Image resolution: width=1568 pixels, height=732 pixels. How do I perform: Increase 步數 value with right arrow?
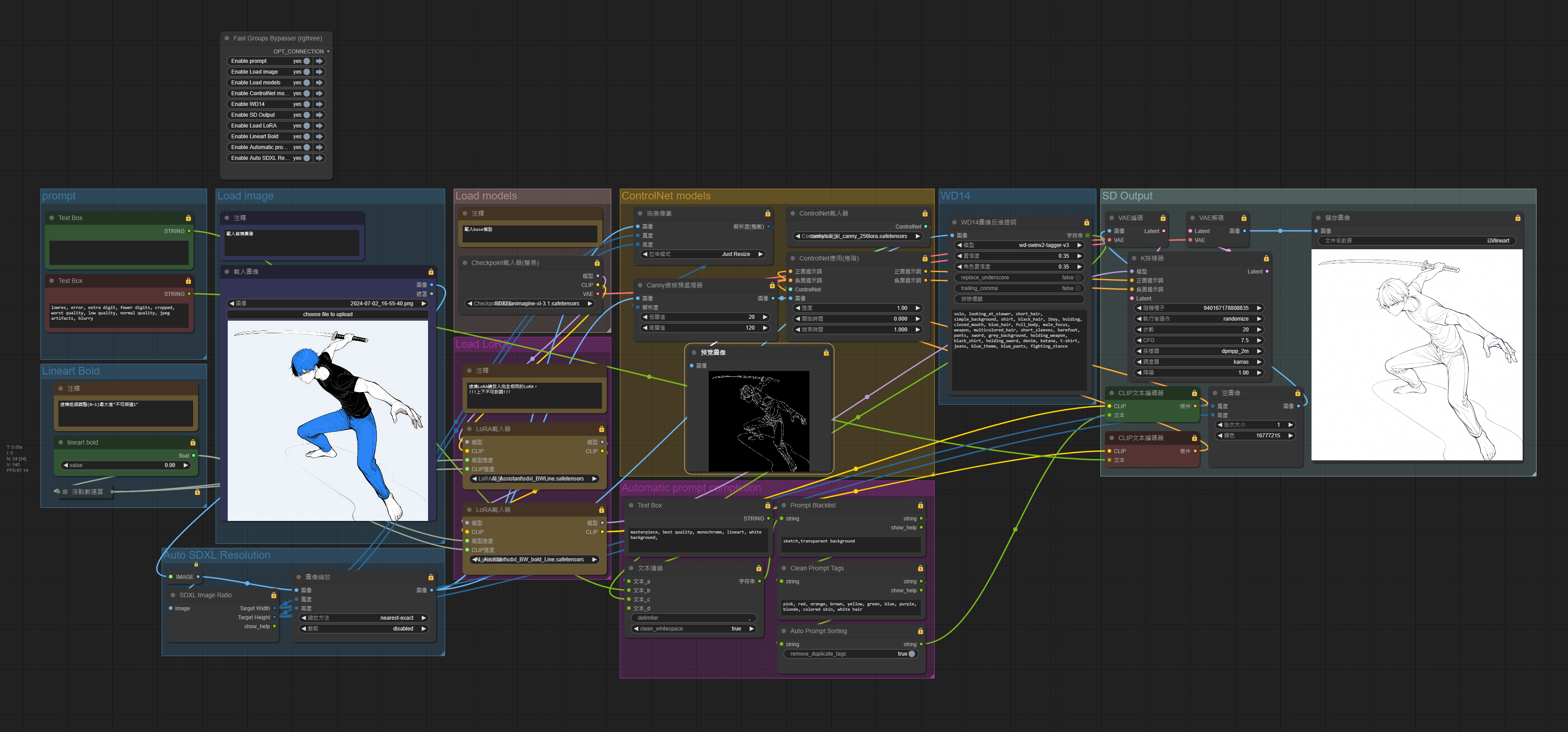coord(1259,330)
